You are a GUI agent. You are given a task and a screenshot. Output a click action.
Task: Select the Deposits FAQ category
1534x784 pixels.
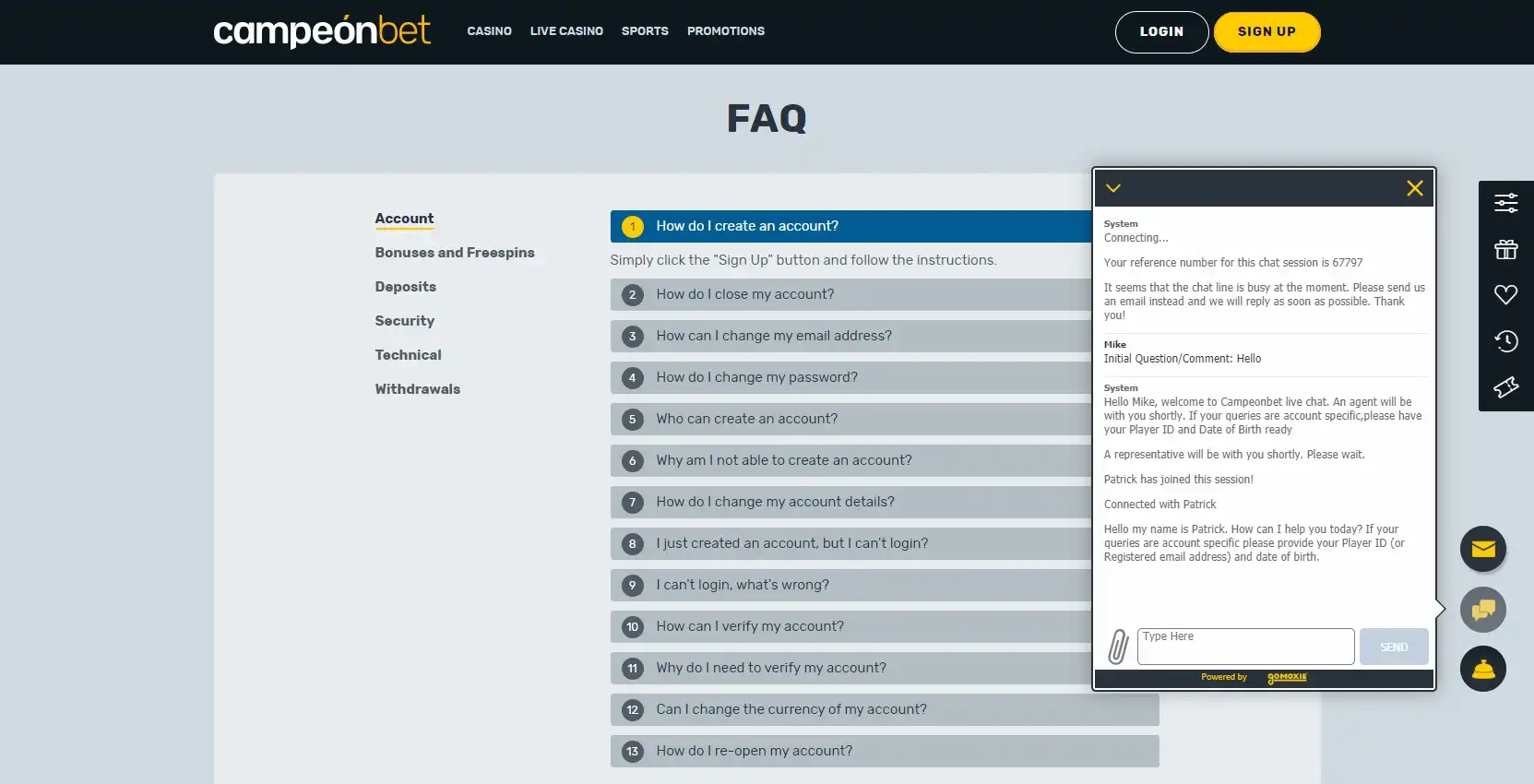point(406,287)
